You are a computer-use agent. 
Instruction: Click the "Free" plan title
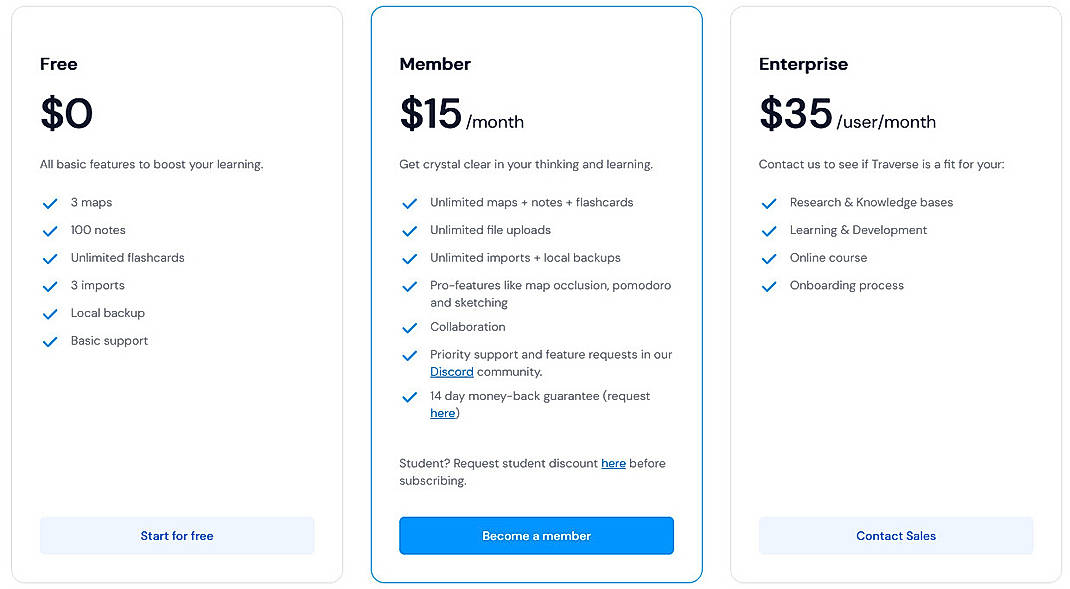[x=58, y=64]
